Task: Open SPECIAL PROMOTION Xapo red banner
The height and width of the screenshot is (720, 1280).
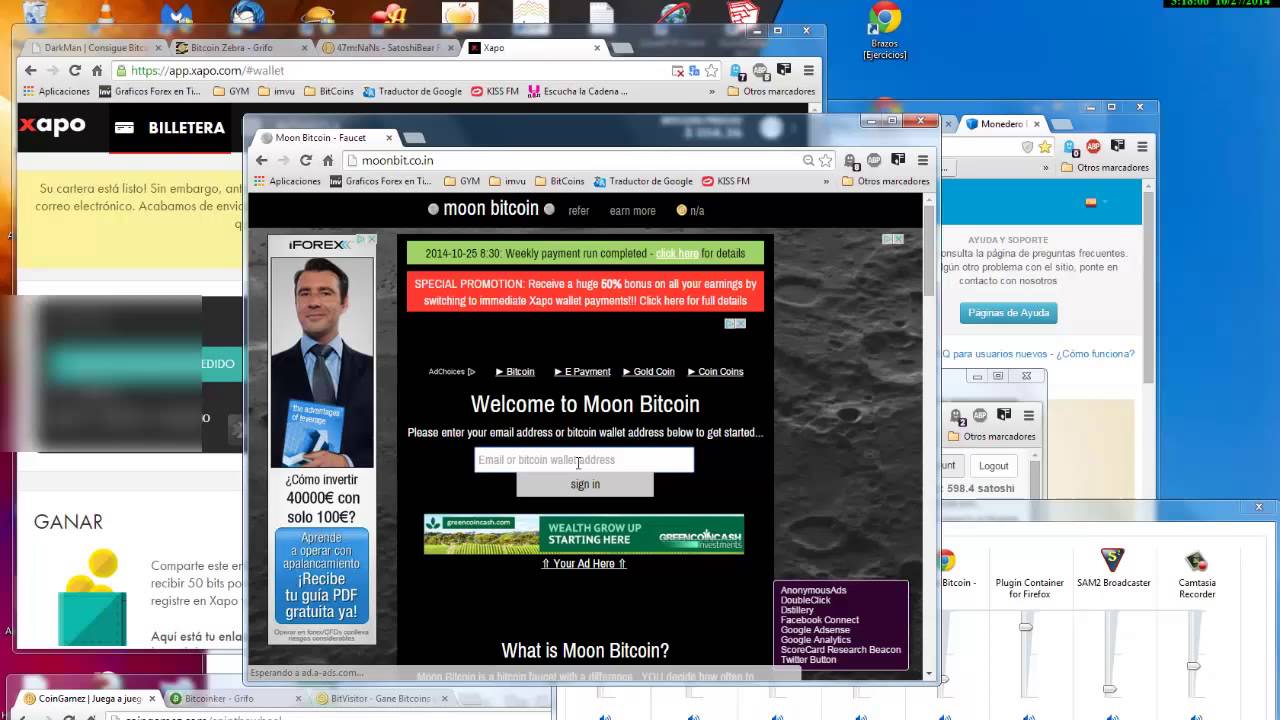Action: click(x=585, y=292)
